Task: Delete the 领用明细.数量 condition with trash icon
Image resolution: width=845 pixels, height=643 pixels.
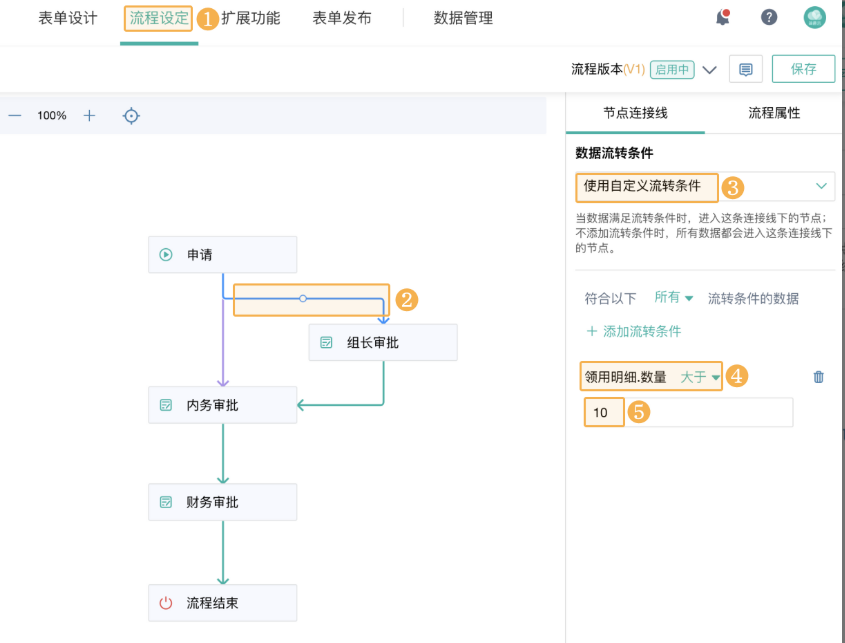Action: point(819,377)
